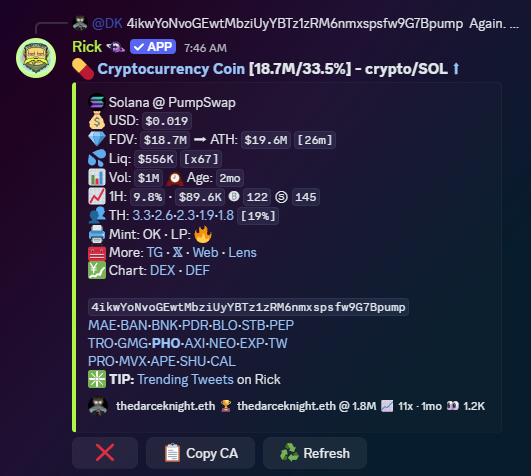
Task: Click Rick's bot avatar image
Action: coord(36,58)
